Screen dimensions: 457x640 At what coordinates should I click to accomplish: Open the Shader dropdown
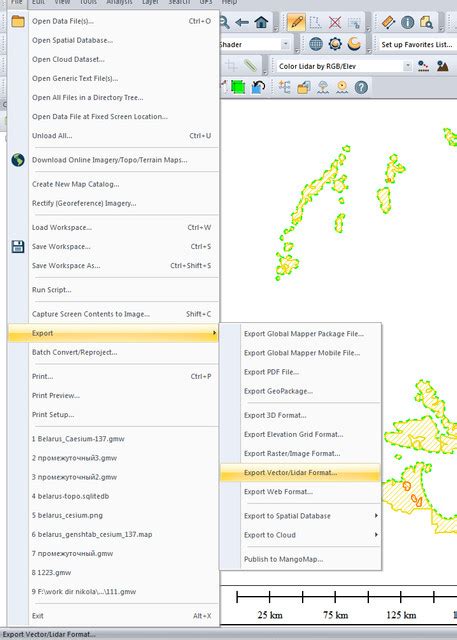pyautogui.click(x=286, y=44)
